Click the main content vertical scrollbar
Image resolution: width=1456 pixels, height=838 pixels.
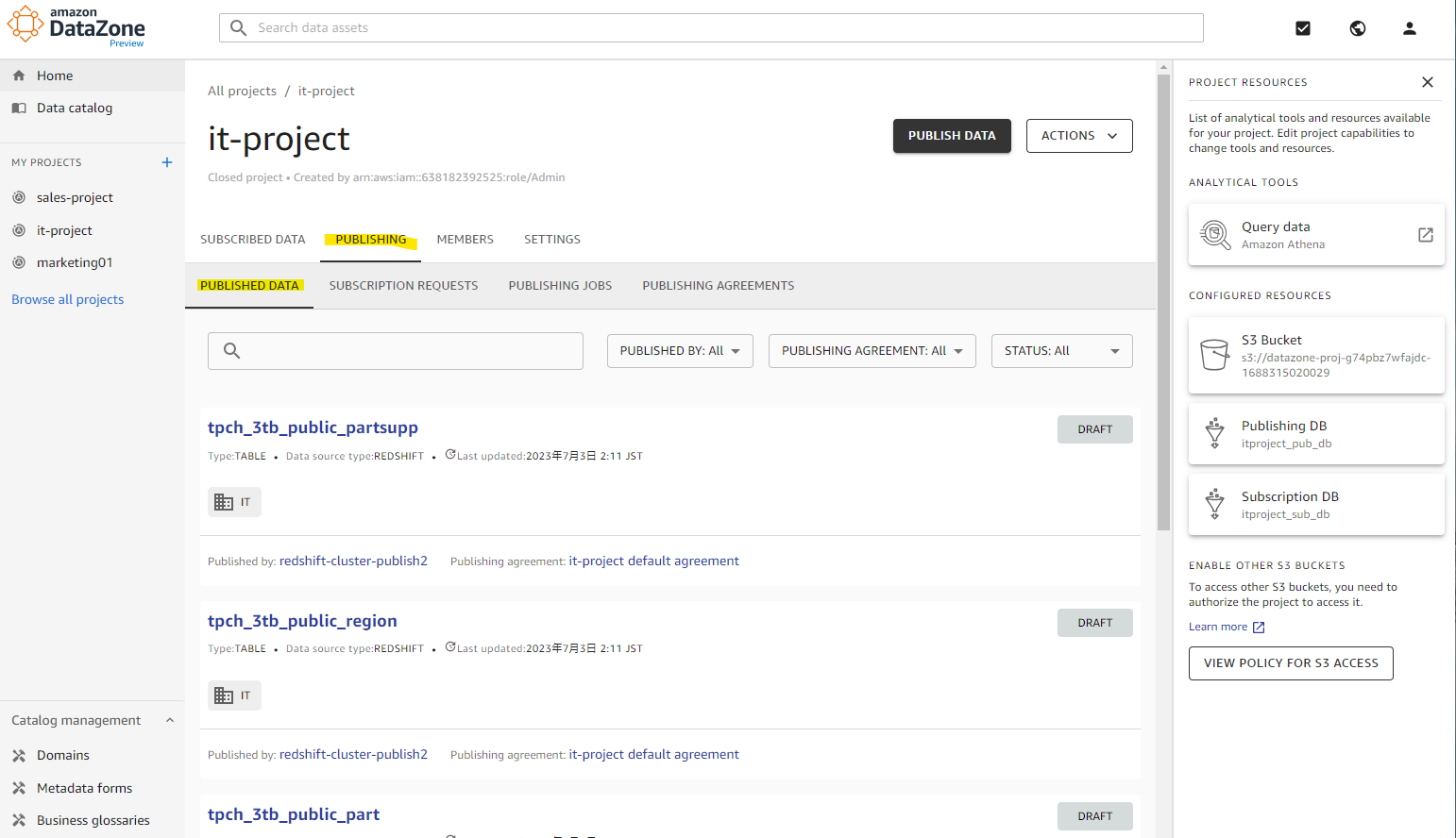click(1163, 302)
